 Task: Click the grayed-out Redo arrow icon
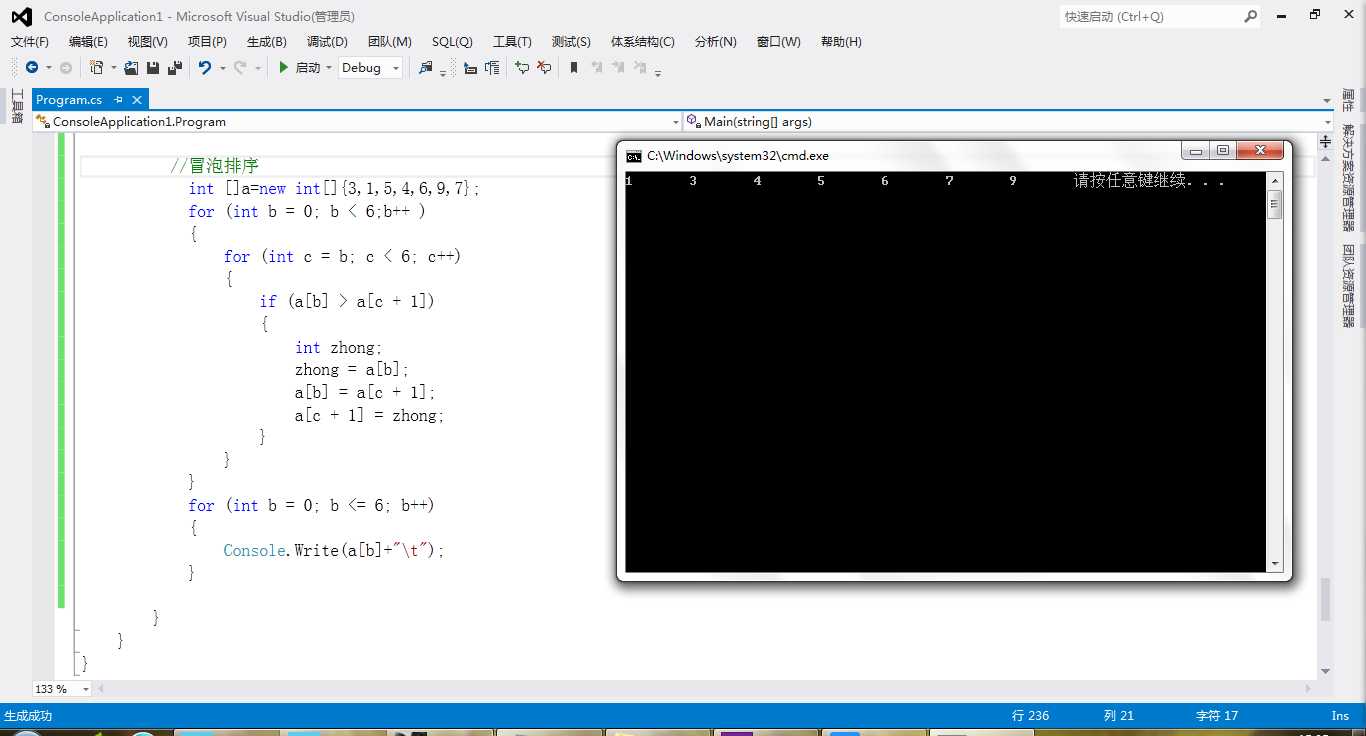tap(240, 68)
